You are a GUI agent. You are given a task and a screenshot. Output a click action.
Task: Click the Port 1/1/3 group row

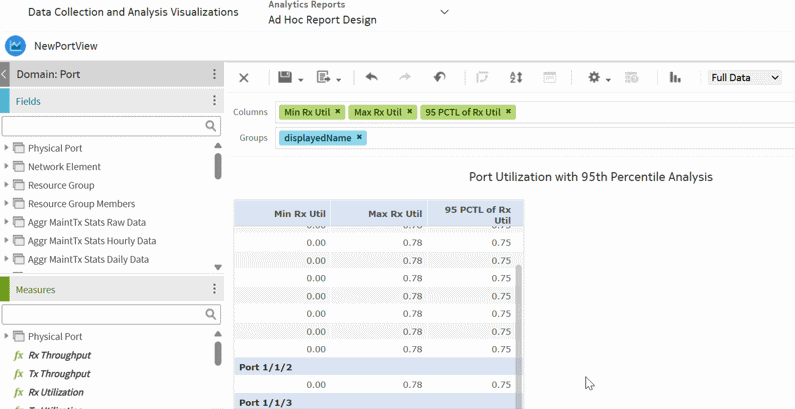click(x=375, y=402)
